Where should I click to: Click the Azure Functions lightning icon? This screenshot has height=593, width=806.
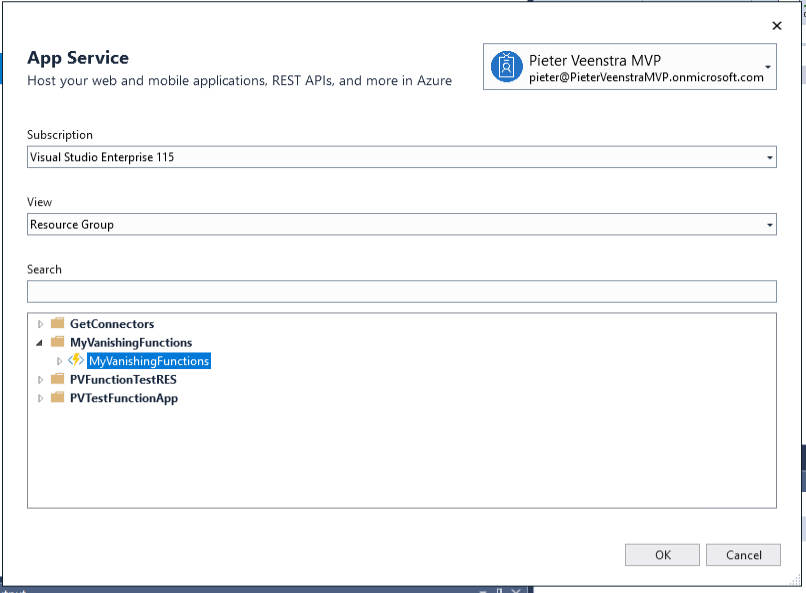pyautogui.click(x=76, y=360)
